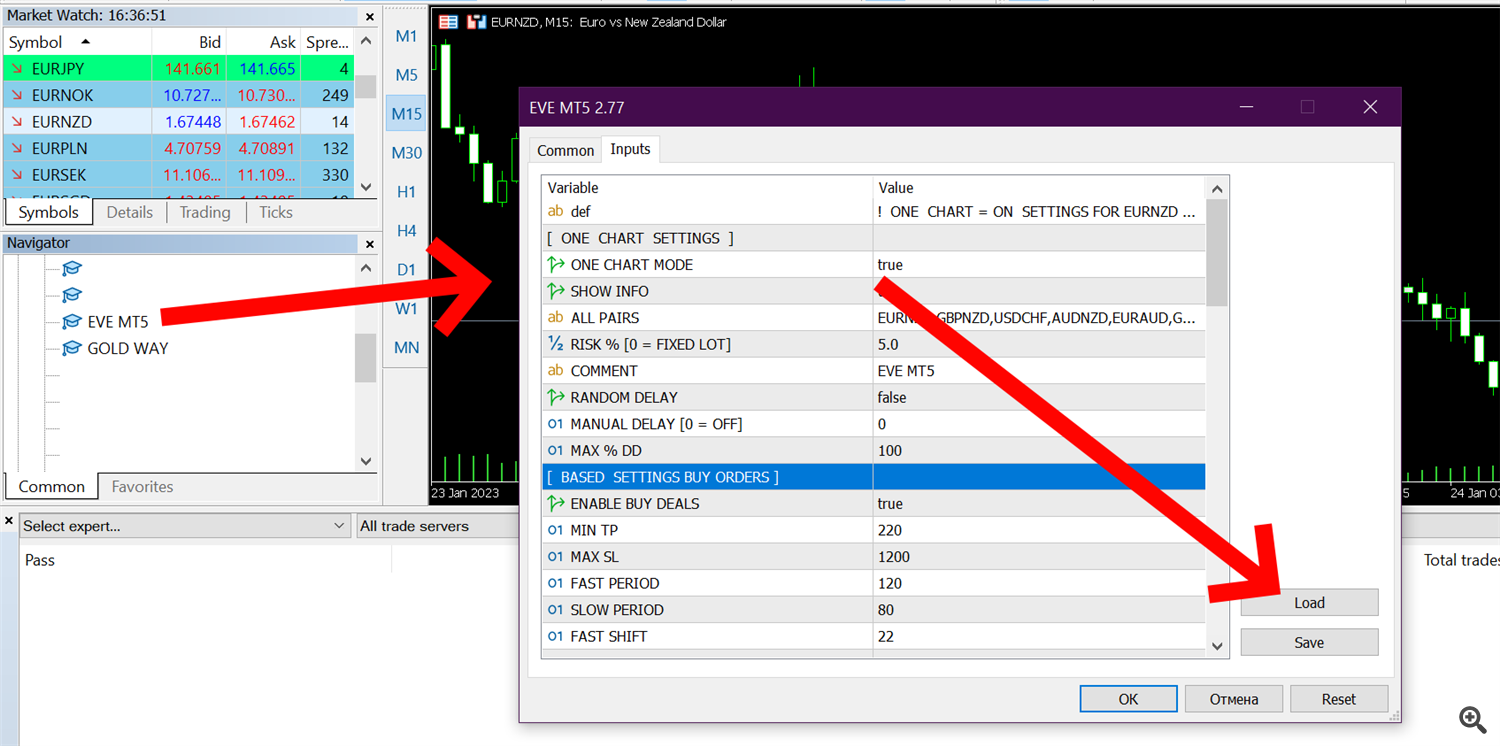
Task: Click the Market Watch scrollbar down arrow
Action: point(366,187)
